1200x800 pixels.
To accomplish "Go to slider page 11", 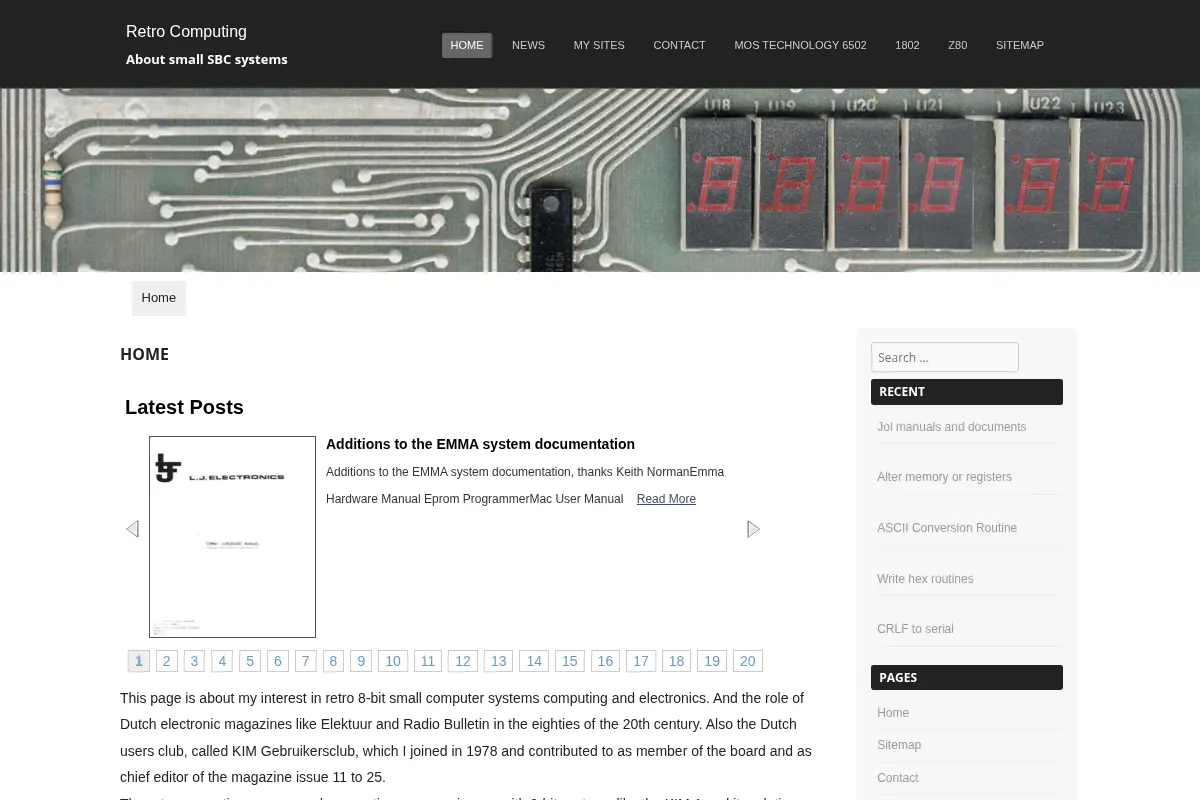I will [x=428, y=661].
